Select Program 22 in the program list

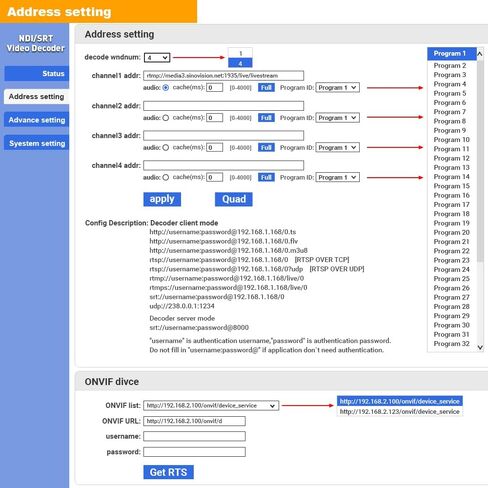(x=452, y=251)
